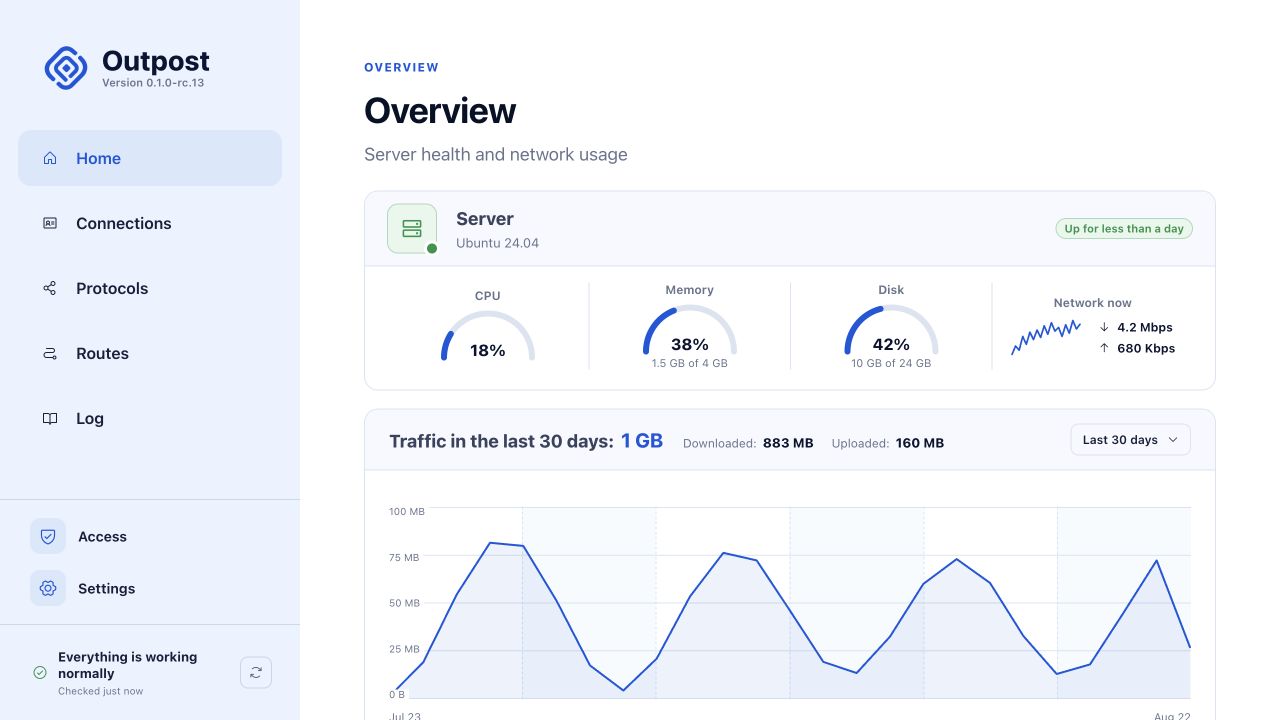Go to the Protocols page
The height and width of the screenshot is (720, 1280).
[x=150, y=288]
